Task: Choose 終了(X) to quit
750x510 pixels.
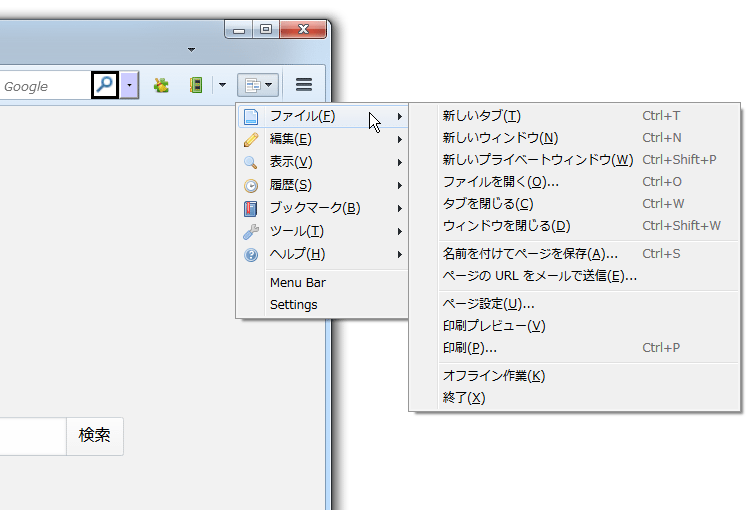Action: pyautogui.click(x=574, y=398)
